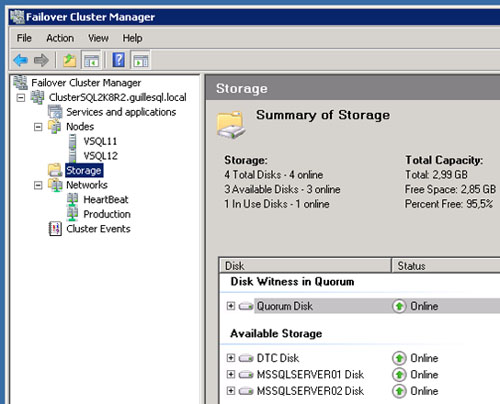The width and height of the screenshot is (500, 404).
Task: Select Services and applications in the tree
Action: point(121,112)
